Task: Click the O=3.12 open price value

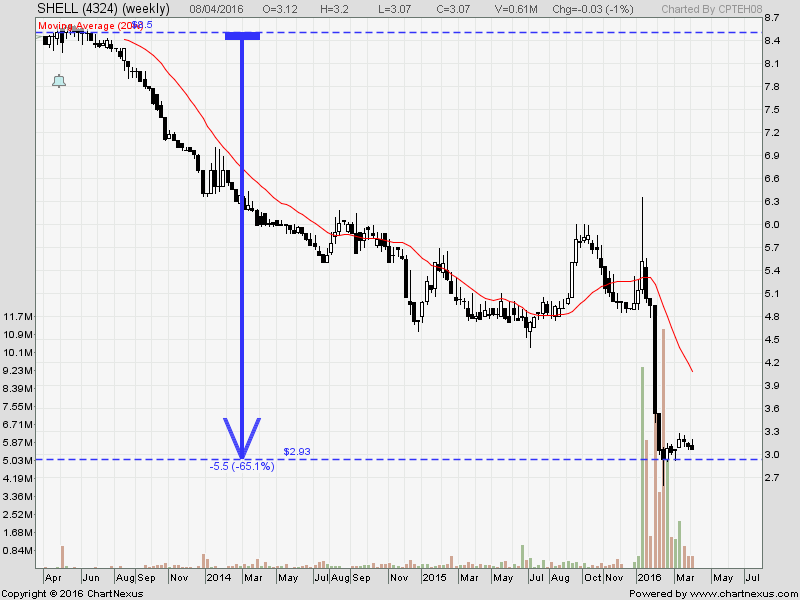Action: pyautogui.click(x=278, y=9)
